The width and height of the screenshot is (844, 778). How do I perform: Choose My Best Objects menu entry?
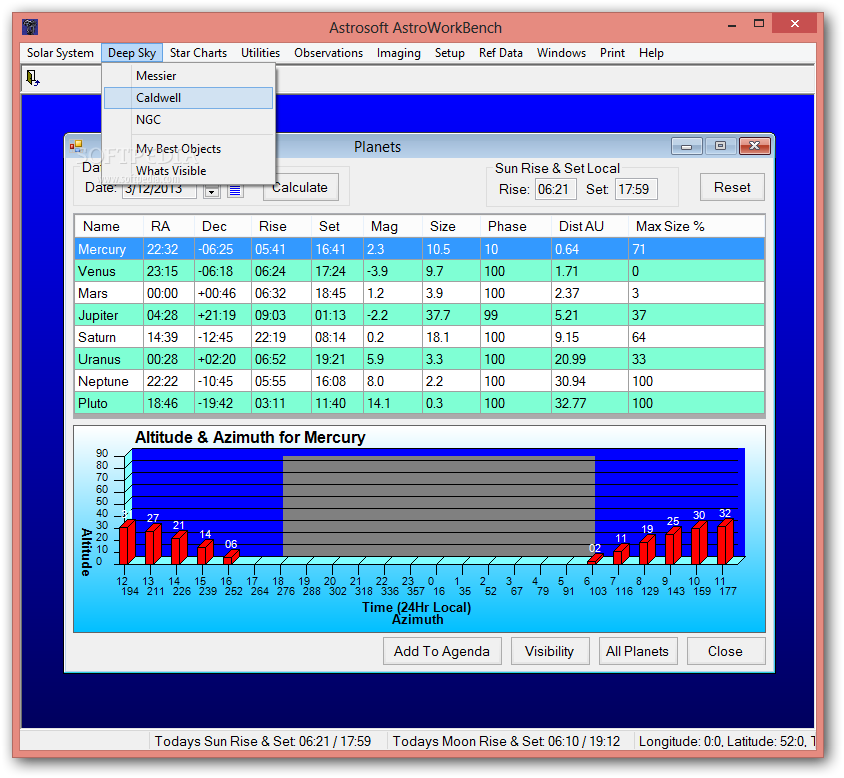click(x=188, y=149)
